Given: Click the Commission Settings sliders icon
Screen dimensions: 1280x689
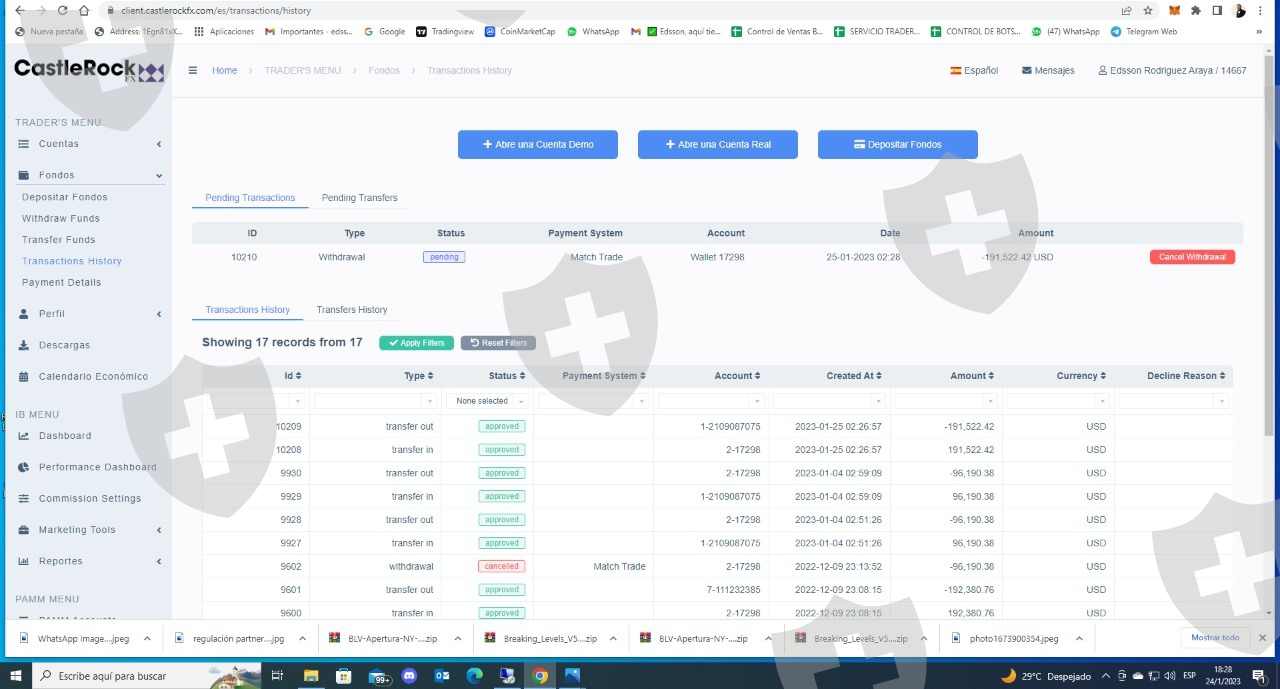Looking at the screenshot, I should pyautogui.click(x=24, y=499).
